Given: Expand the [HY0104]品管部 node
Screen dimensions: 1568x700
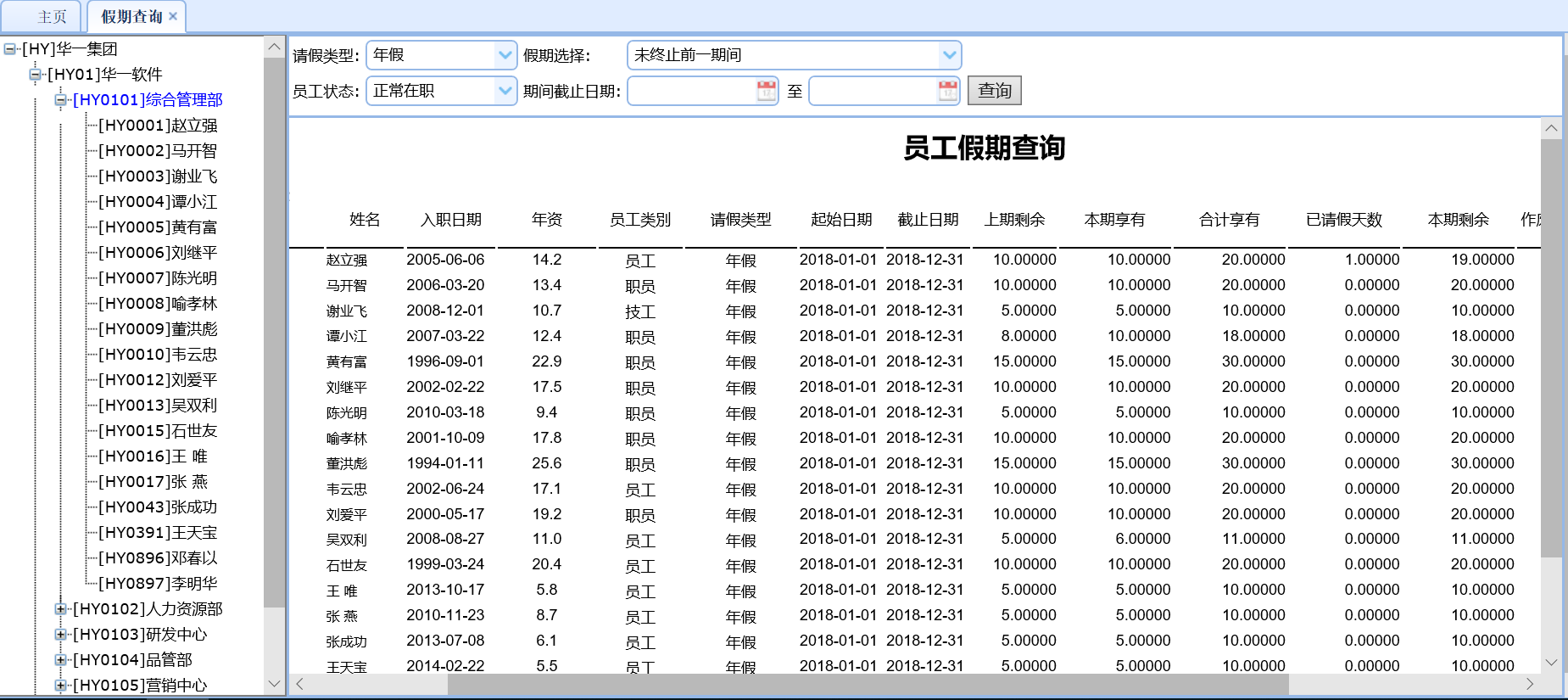Looking at the screenshot, I should pyautogui.click(x=61, y=660).
